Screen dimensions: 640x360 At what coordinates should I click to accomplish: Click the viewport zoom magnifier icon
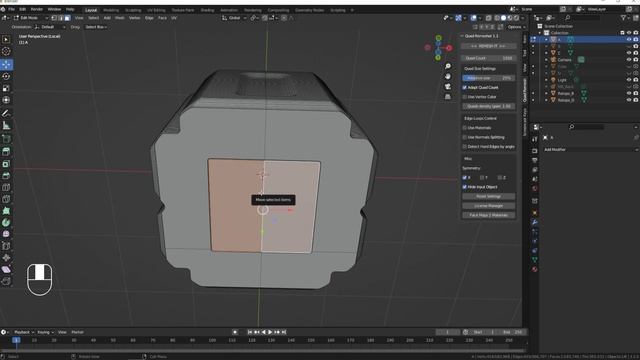[448, 66]
